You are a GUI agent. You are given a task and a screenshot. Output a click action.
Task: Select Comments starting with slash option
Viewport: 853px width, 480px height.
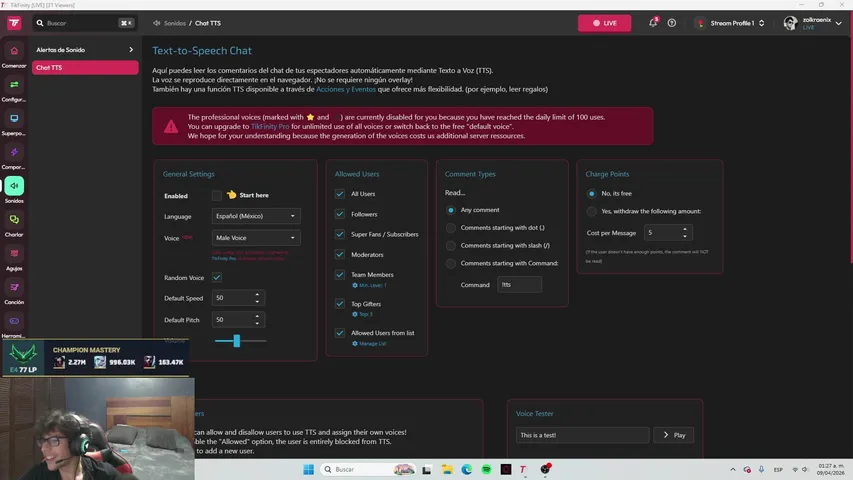tap(450, 246)
